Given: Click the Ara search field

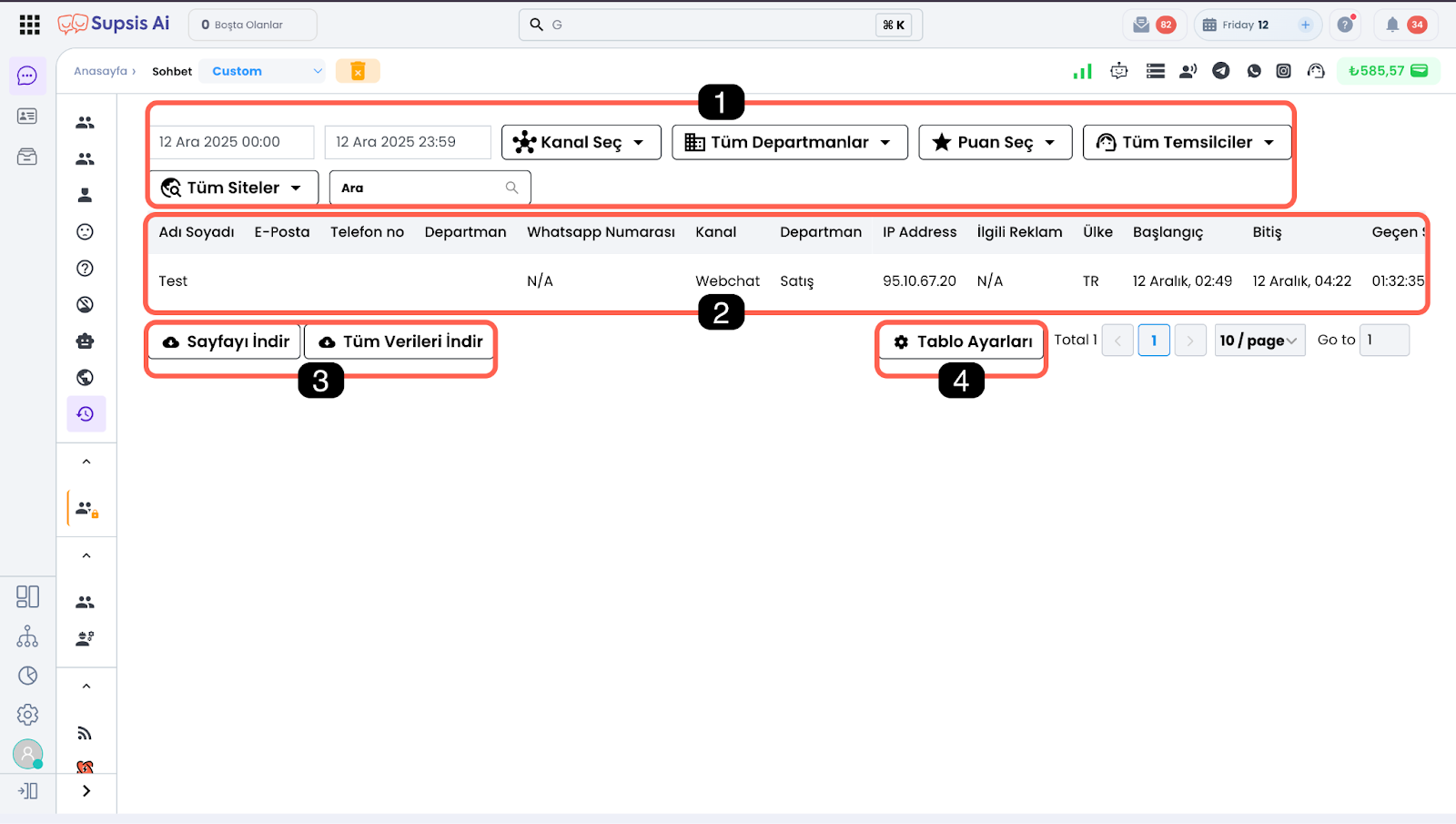Looking at the screenshot, I should click(421, 188).
